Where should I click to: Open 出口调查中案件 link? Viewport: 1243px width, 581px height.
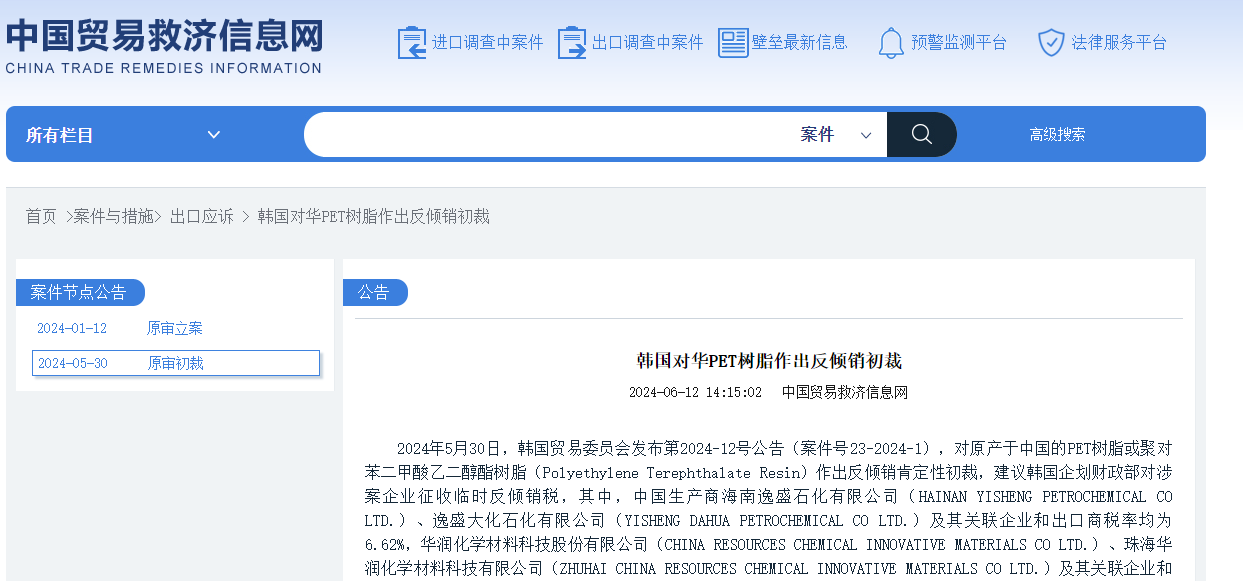(x=648, y=43)
